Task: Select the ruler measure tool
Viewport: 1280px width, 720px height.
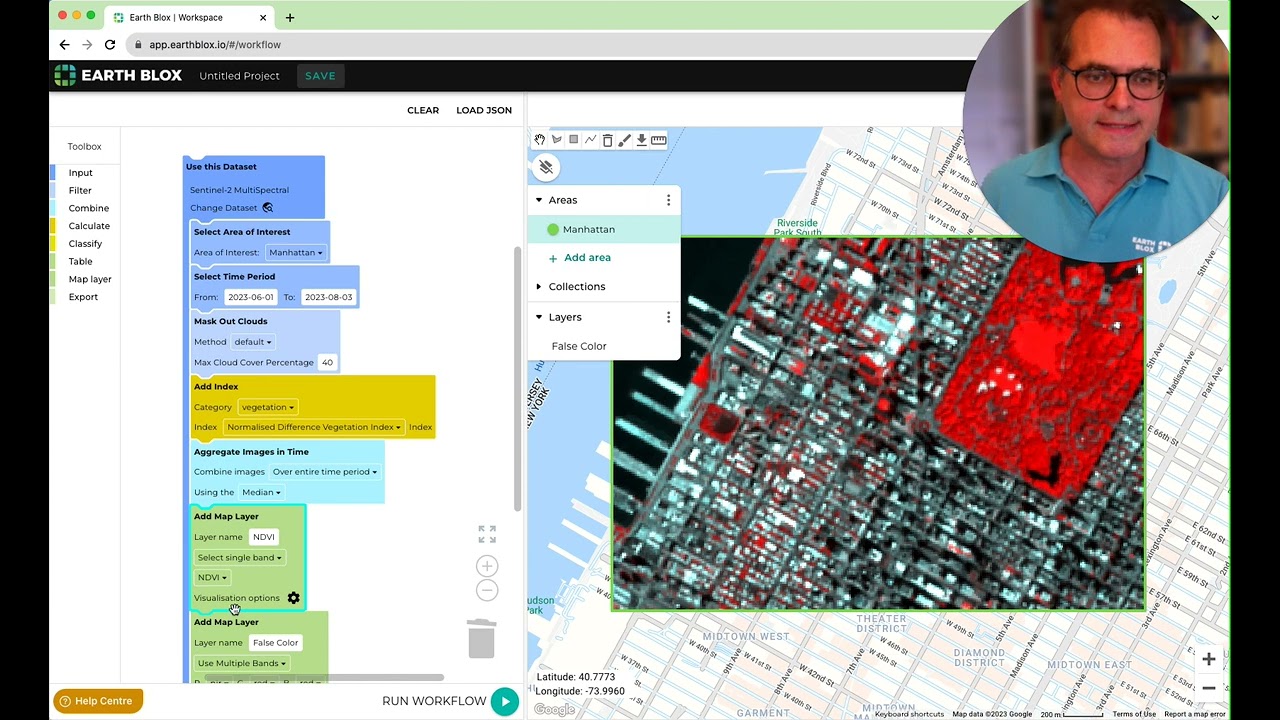Action: (x=658, y=140)
